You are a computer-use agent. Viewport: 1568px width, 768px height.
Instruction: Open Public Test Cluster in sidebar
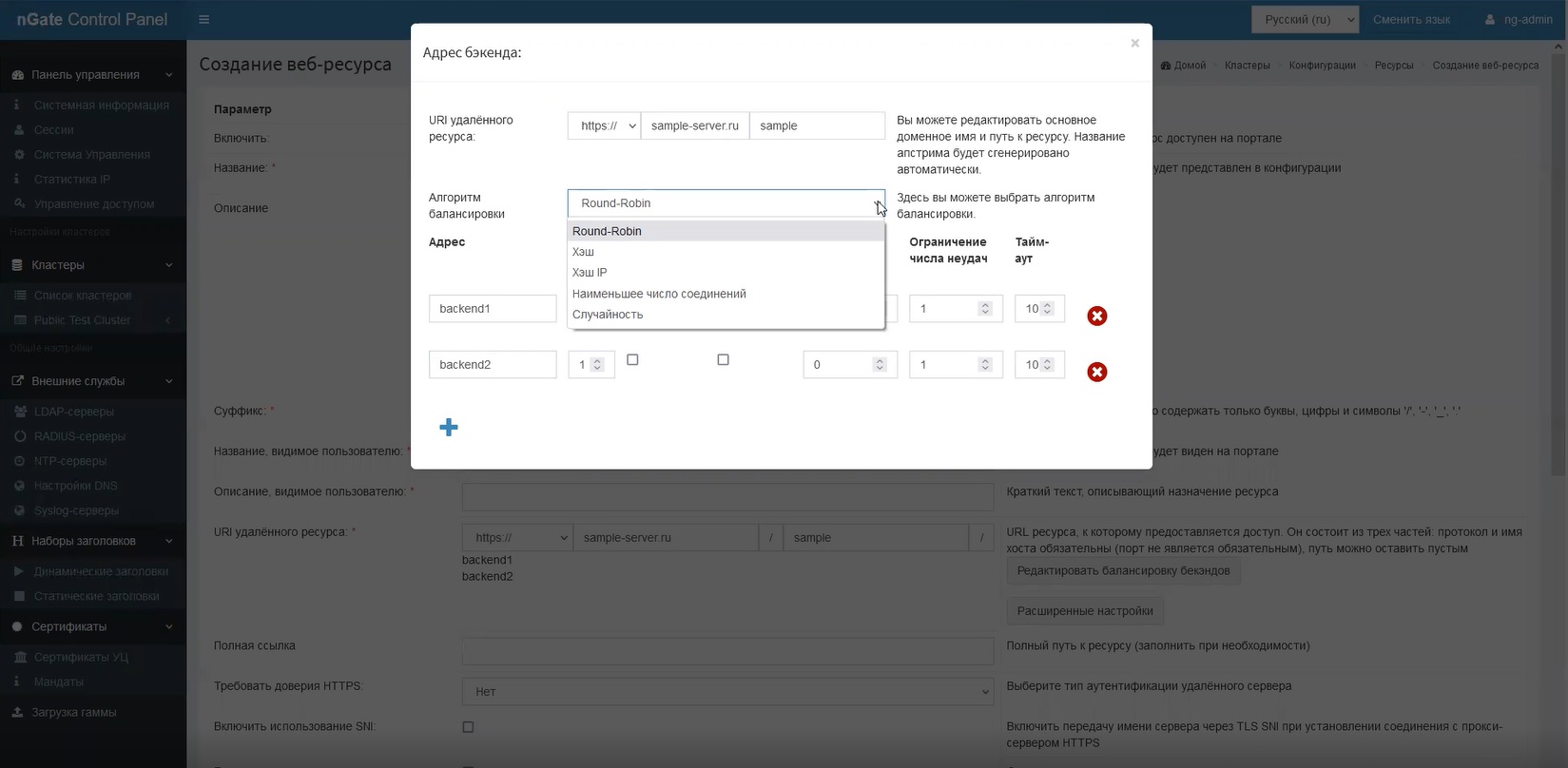click(93, 320)
